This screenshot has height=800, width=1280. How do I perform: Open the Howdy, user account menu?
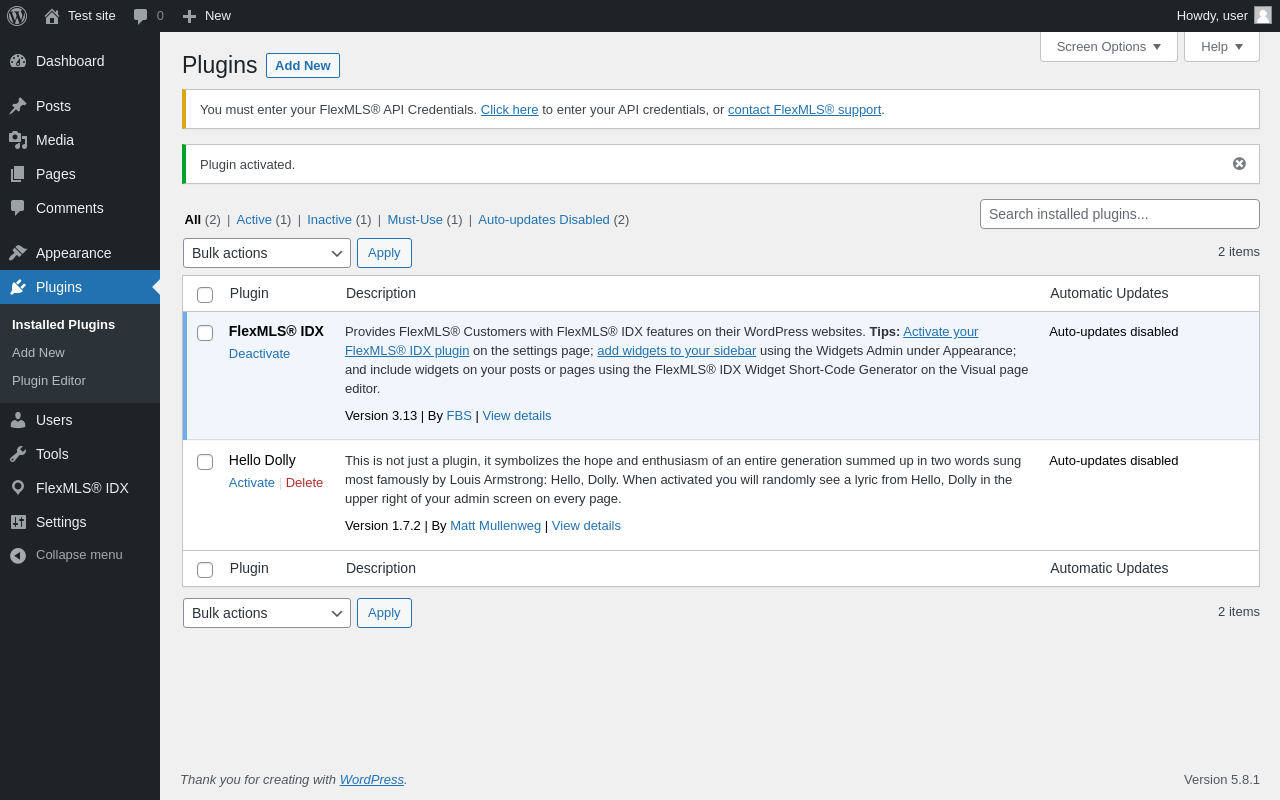tap(1224, 16)
